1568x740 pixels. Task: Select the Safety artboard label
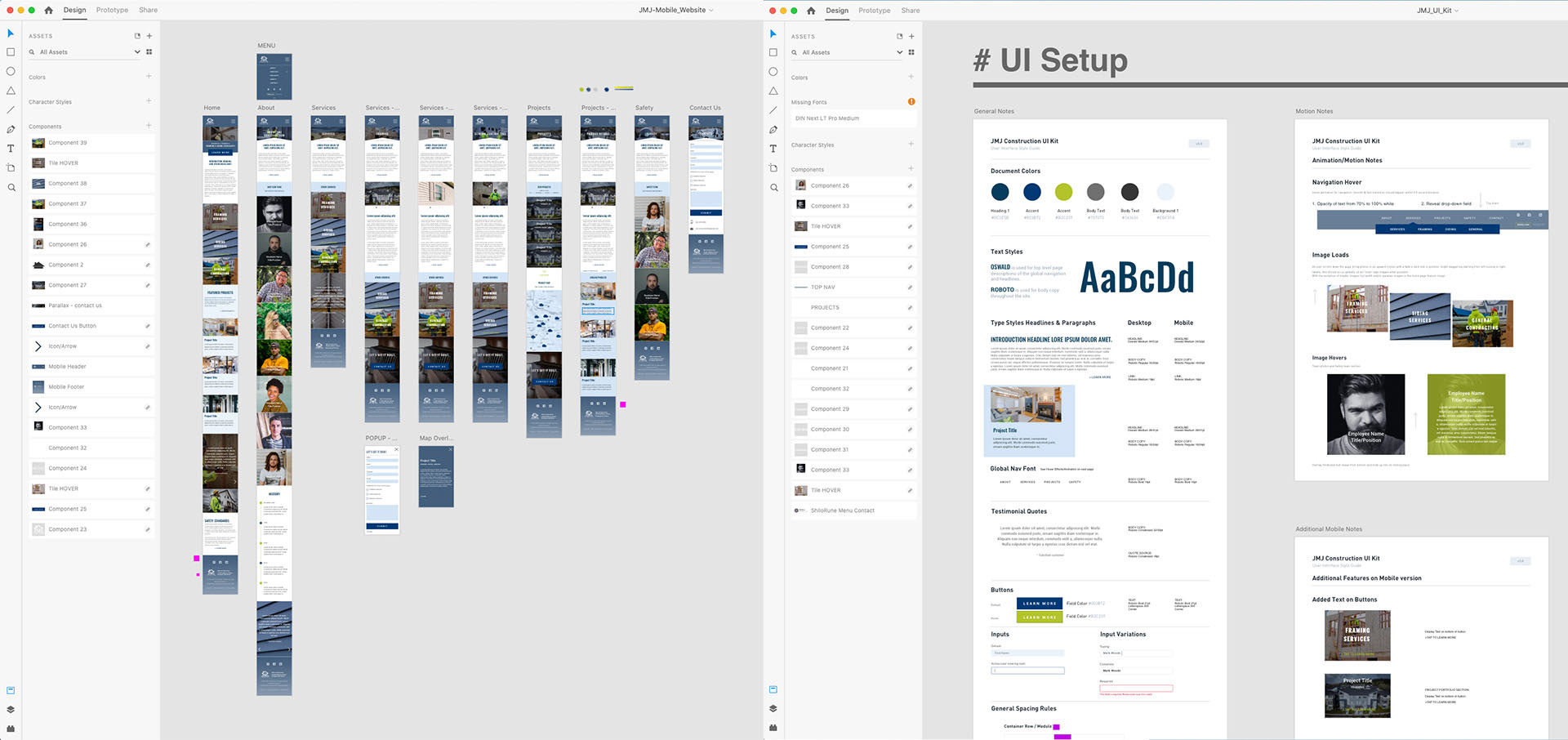click(644, 108)
